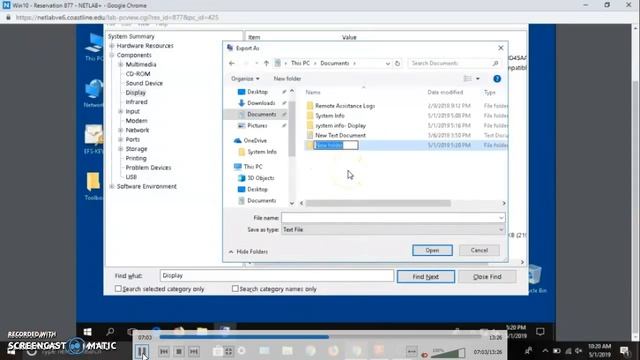The image size is (640, 360).
Task: Pause the video playback
Action: [x=141, y=351]
